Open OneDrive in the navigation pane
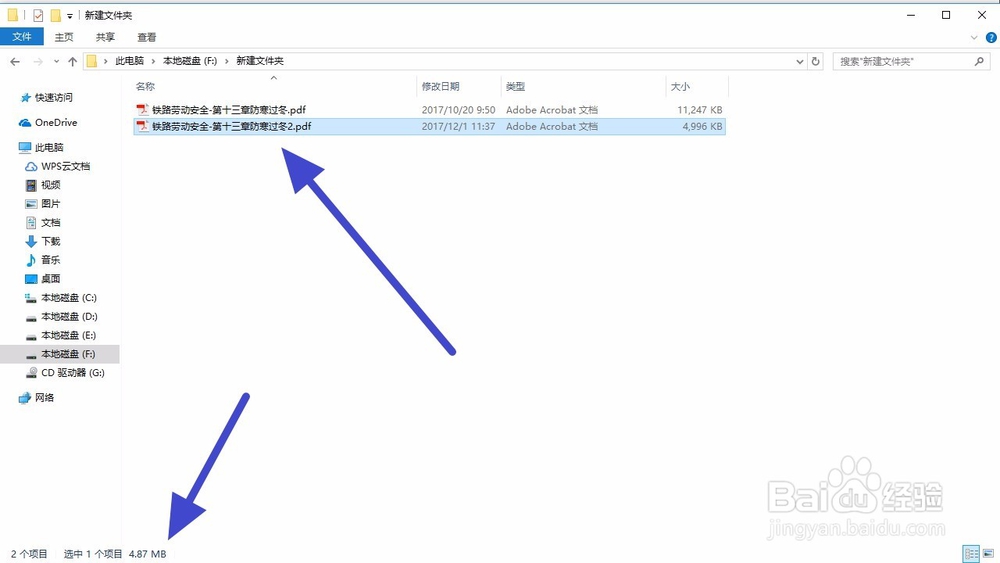 point(56,122)
